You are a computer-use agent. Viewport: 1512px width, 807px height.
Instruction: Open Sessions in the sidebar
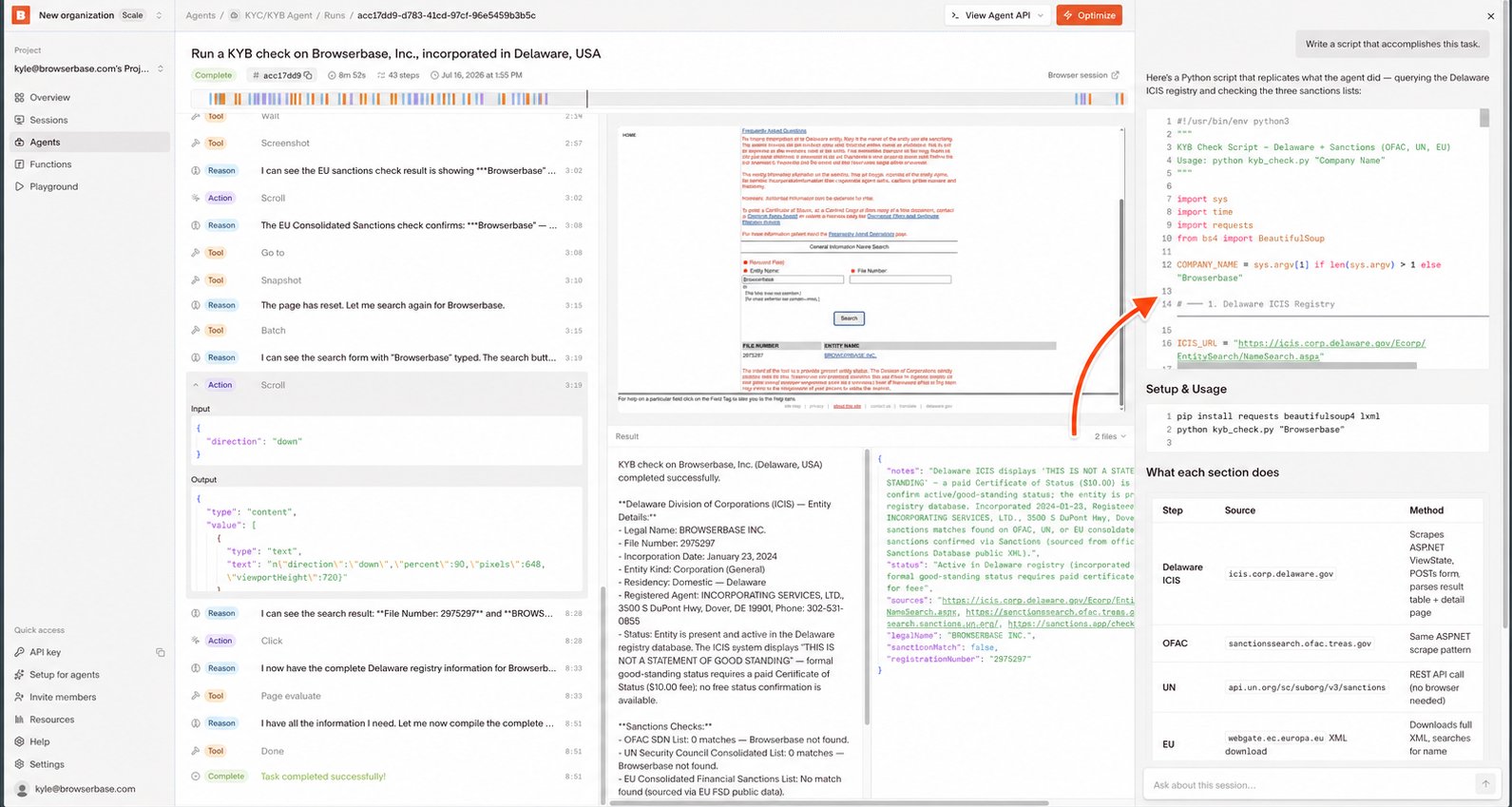[x=48, y=120]
